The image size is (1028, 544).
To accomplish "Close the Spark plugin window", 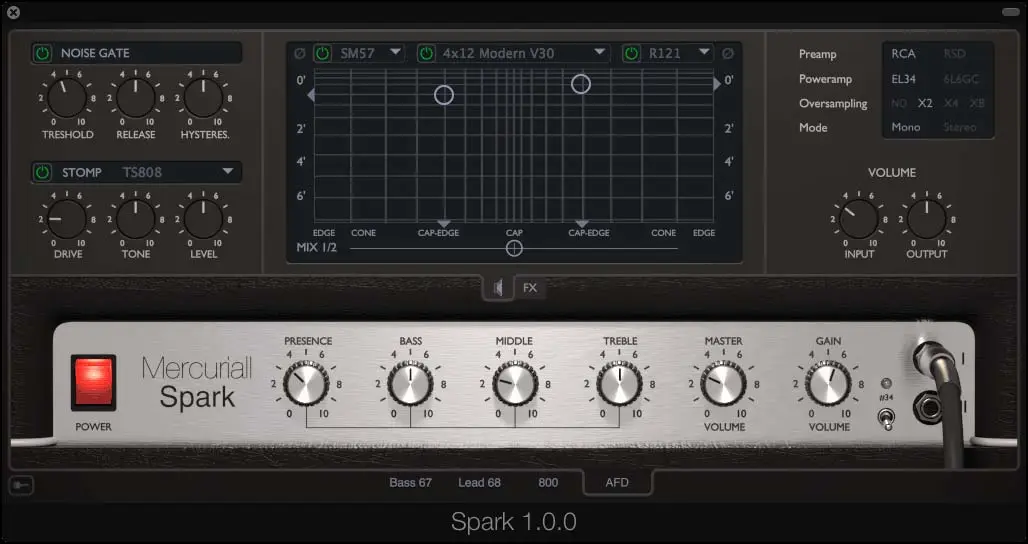I will [x=12, y=12].
